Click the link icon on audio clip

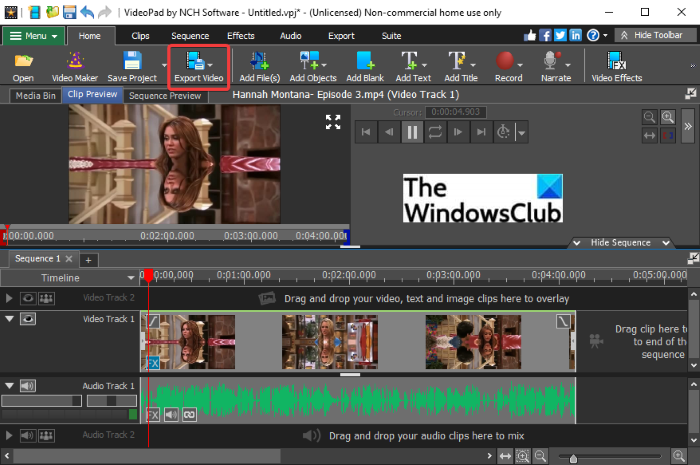coord(189,415)
